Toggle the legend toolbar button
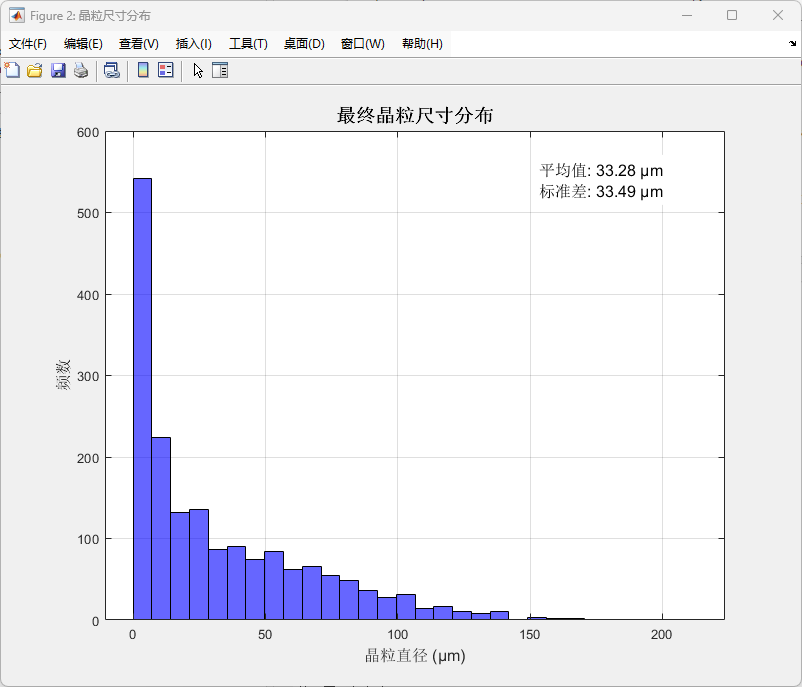This screenshot has height=687, width=802. [166, 70]
